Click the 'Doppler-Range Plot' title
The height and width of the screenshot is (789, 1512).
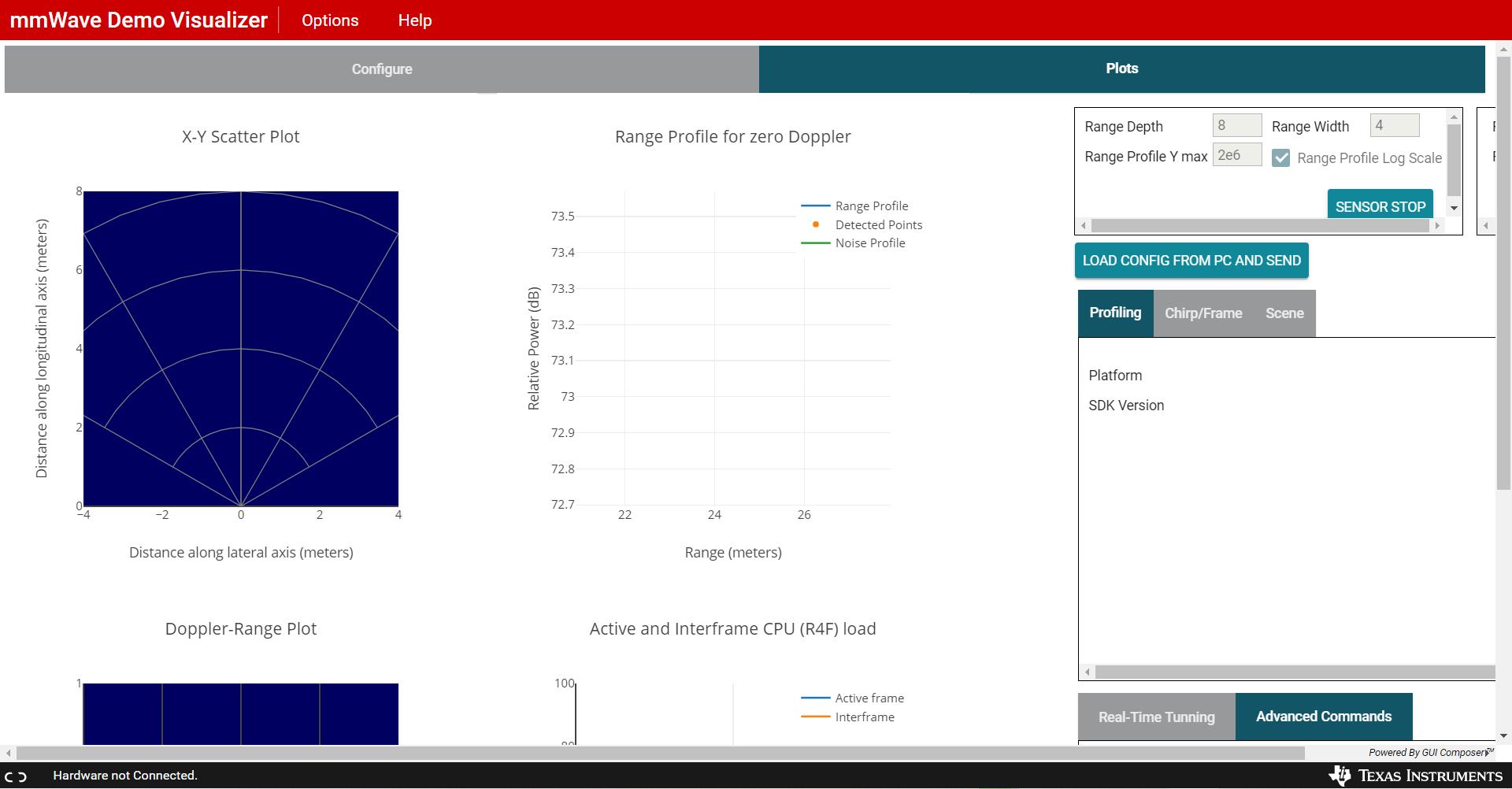241,629
